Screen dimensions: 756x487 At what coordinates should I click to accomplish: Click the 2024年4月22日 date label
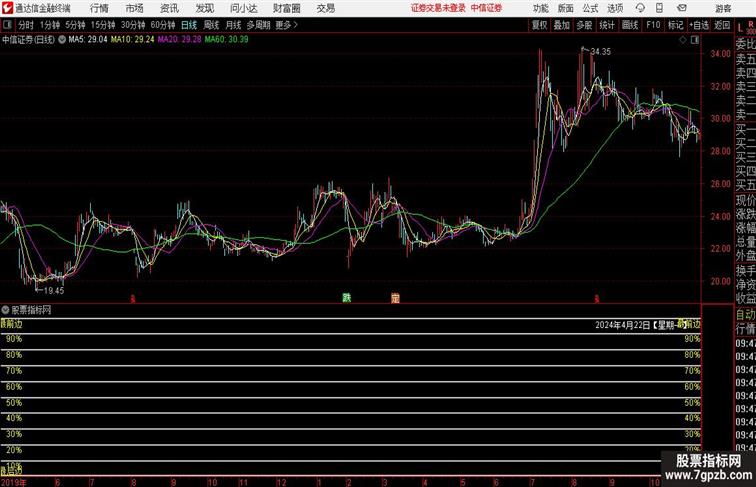[623, 325]
